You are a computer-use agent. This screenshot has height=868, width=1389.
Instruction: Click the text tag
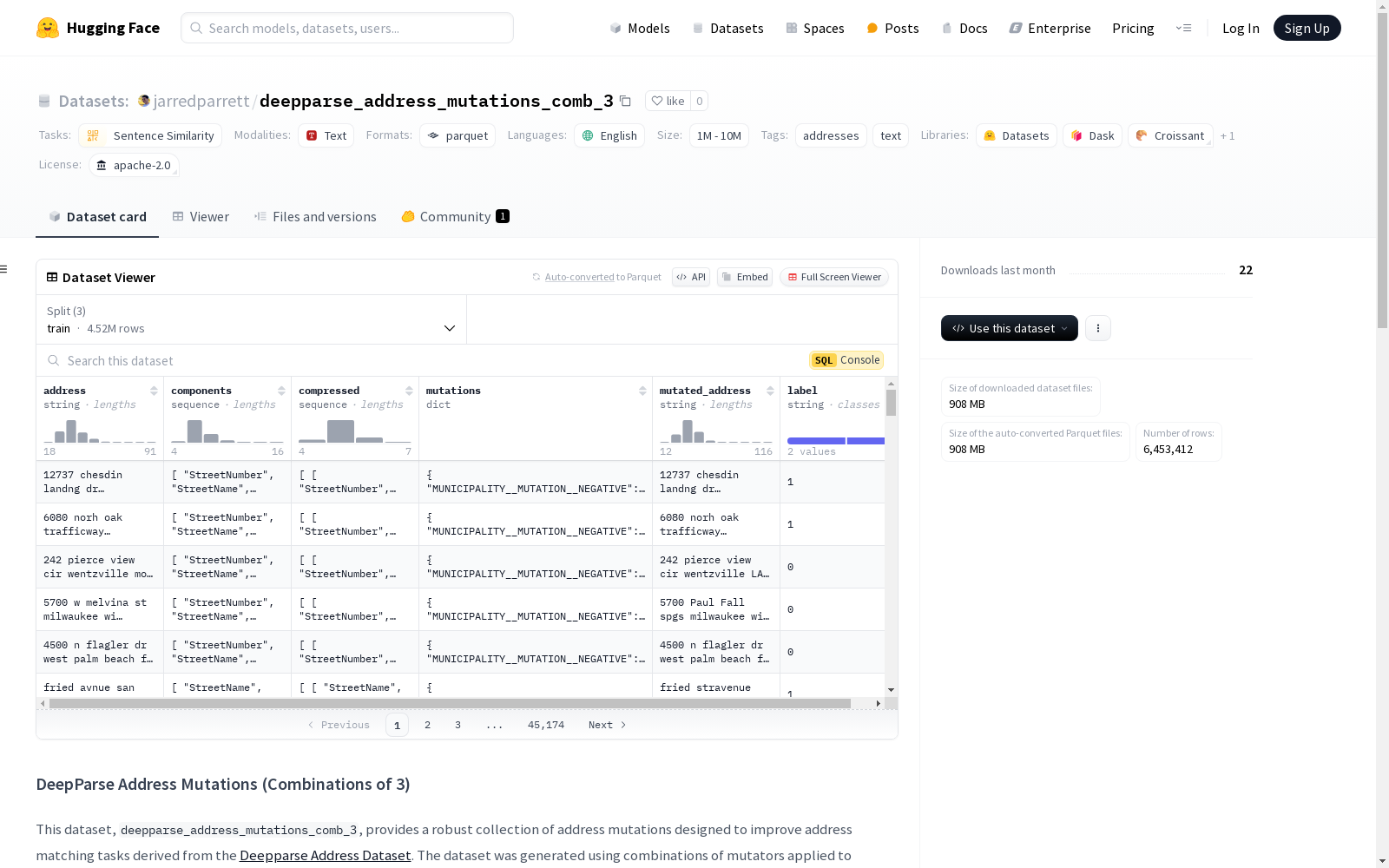[891, 135]
